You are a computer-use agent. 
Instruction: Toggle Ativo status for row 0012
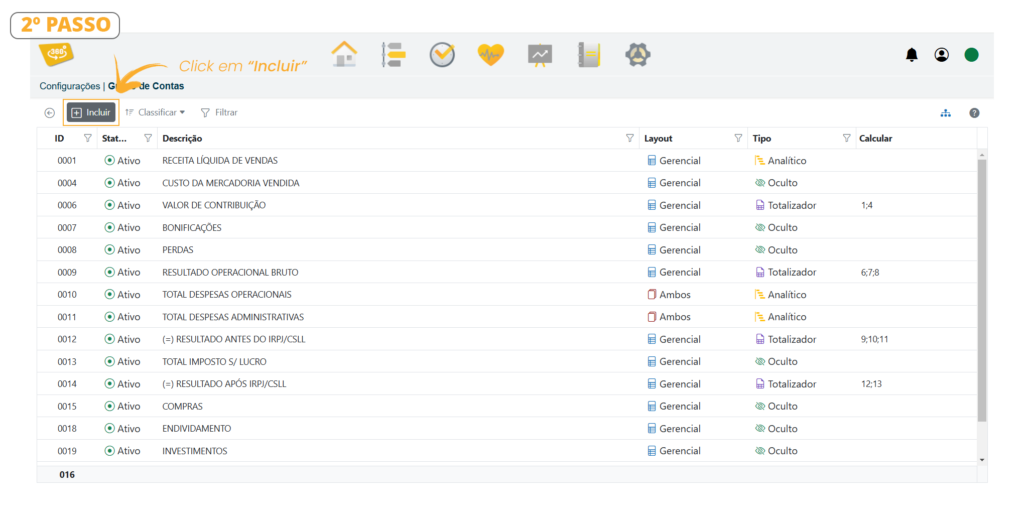tap(110, 340)
